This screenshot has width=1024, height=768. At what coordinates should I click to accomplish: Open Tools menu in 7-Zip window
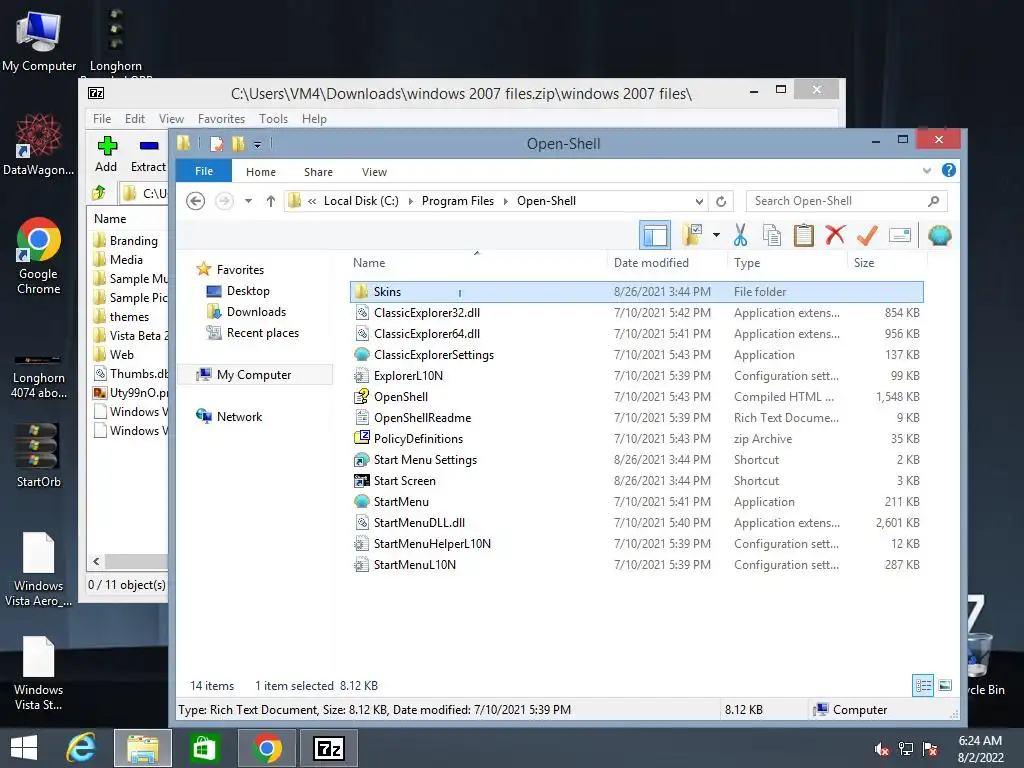[x=273, y=119]
